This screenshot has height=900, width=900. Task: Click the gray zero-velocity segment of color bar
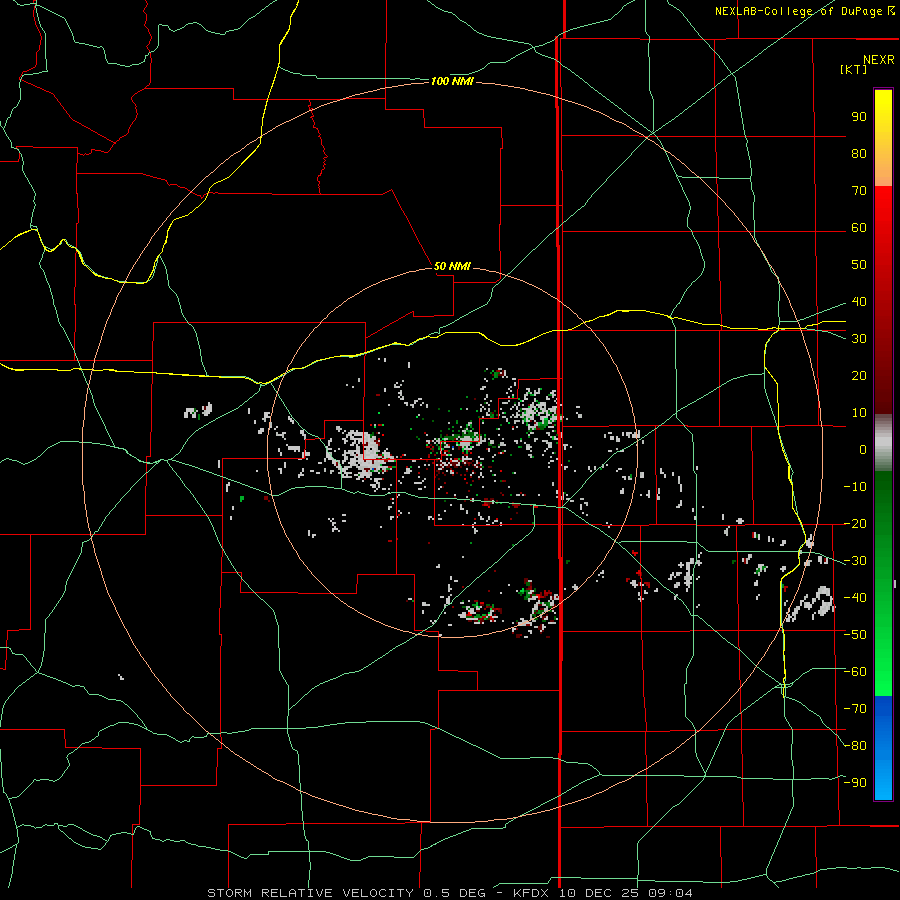point(883,443)
